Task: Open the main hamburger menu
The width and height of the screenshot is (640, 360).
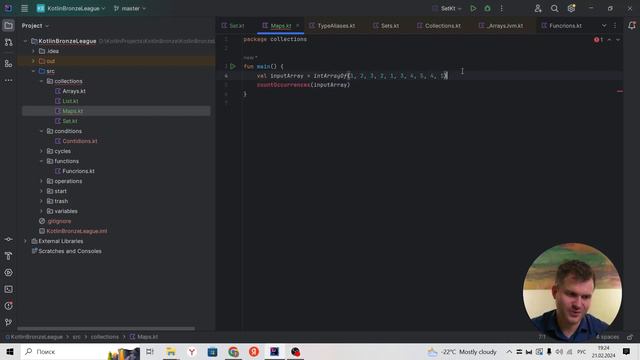Action: coord(24,8)
